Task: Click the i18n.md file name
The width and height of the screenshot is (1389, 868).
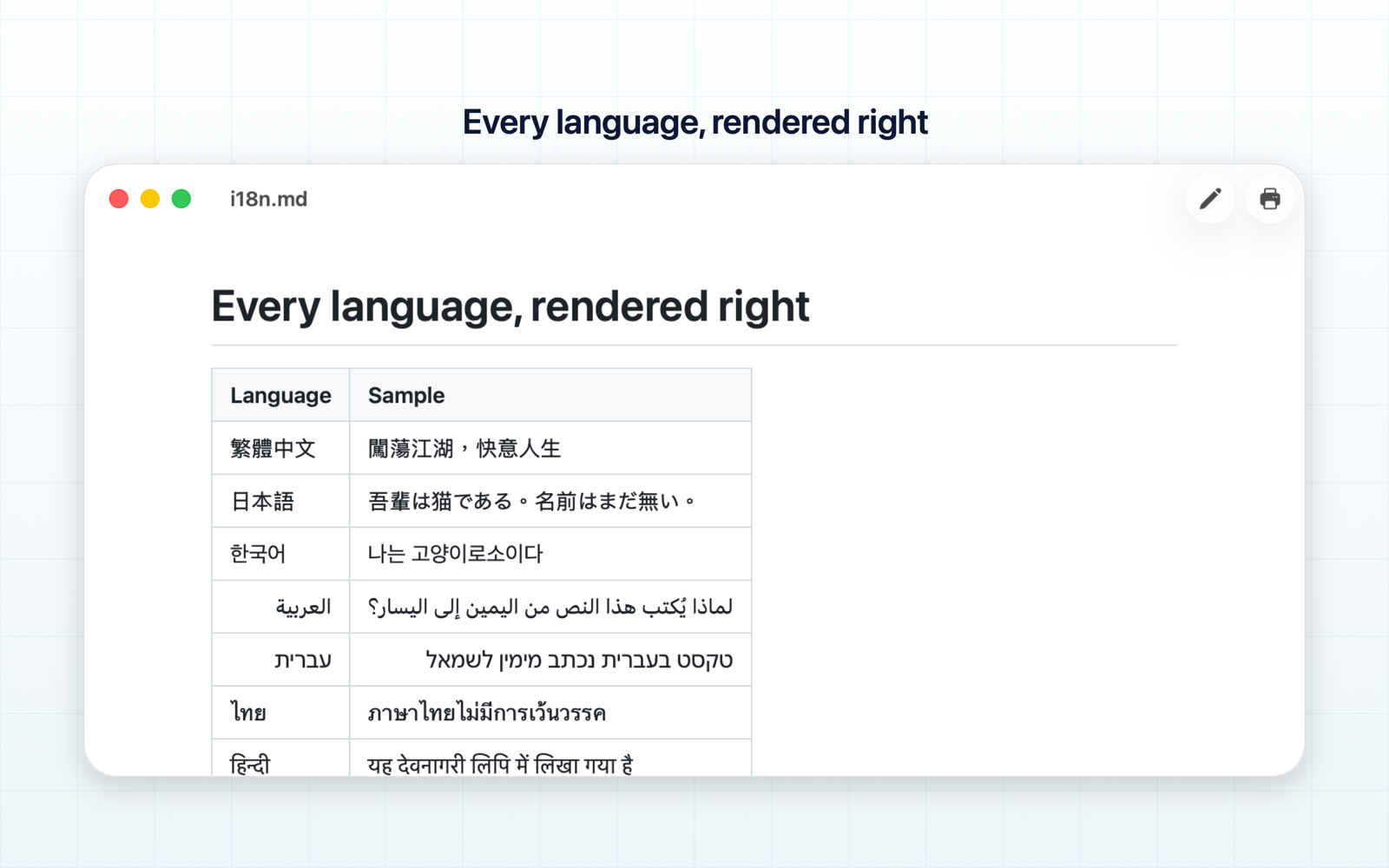Action: (268, 199)
